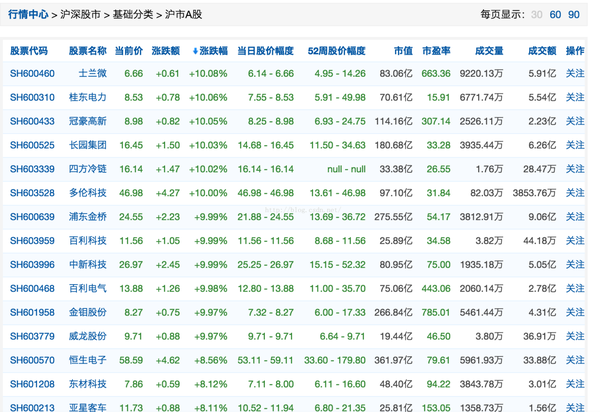Image resolution: width=600 pixels, height=412 pixels.
Task: Follow 威龙股份 via 关注 link
Action: coord(575,336)
